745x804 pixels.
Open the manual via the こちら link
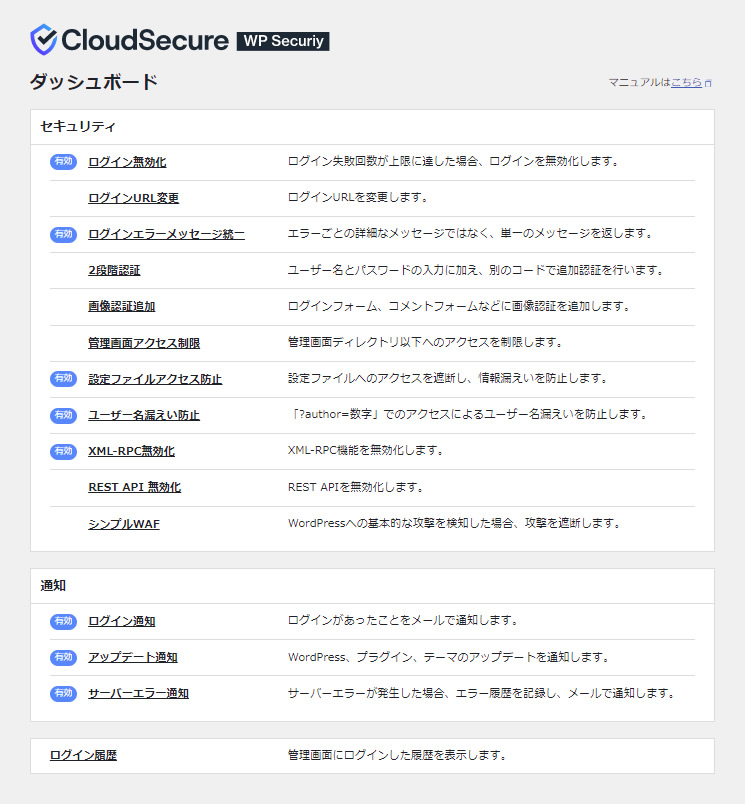[x=686, y=82]
